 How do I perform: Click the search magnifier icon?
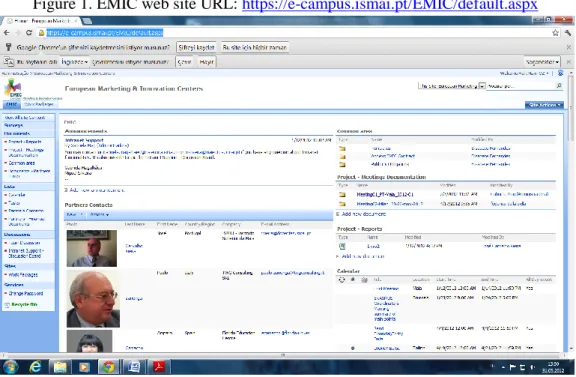[559, 86]
